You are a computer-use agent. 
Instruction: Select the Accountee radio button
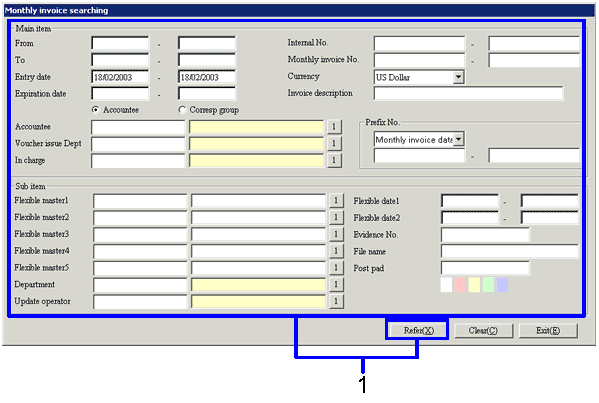[96, 110]
